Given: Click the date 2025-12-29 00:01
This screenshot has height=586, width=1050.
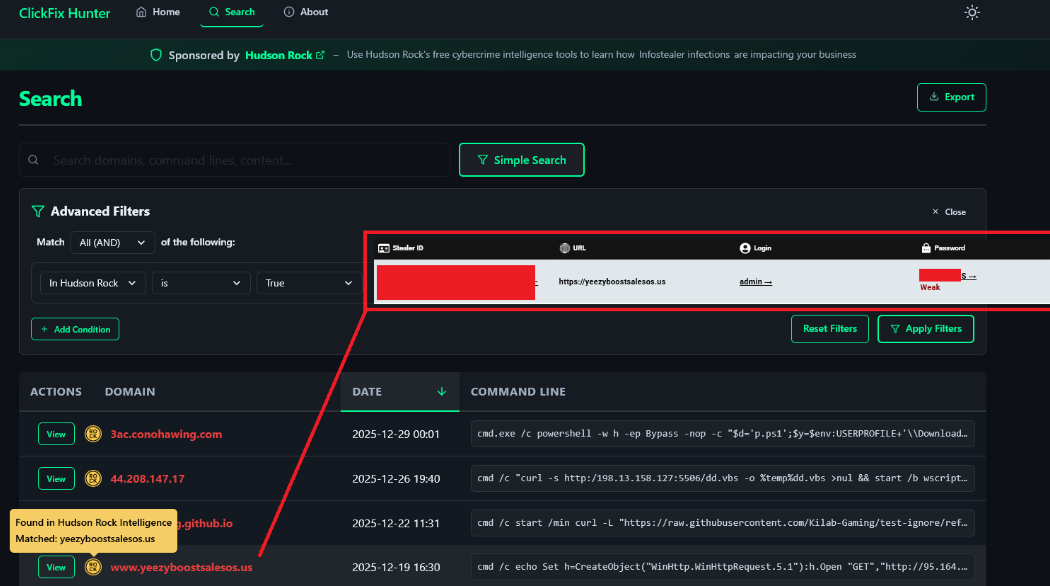Looking at the screenshot, I should click(x=396, y=434).
